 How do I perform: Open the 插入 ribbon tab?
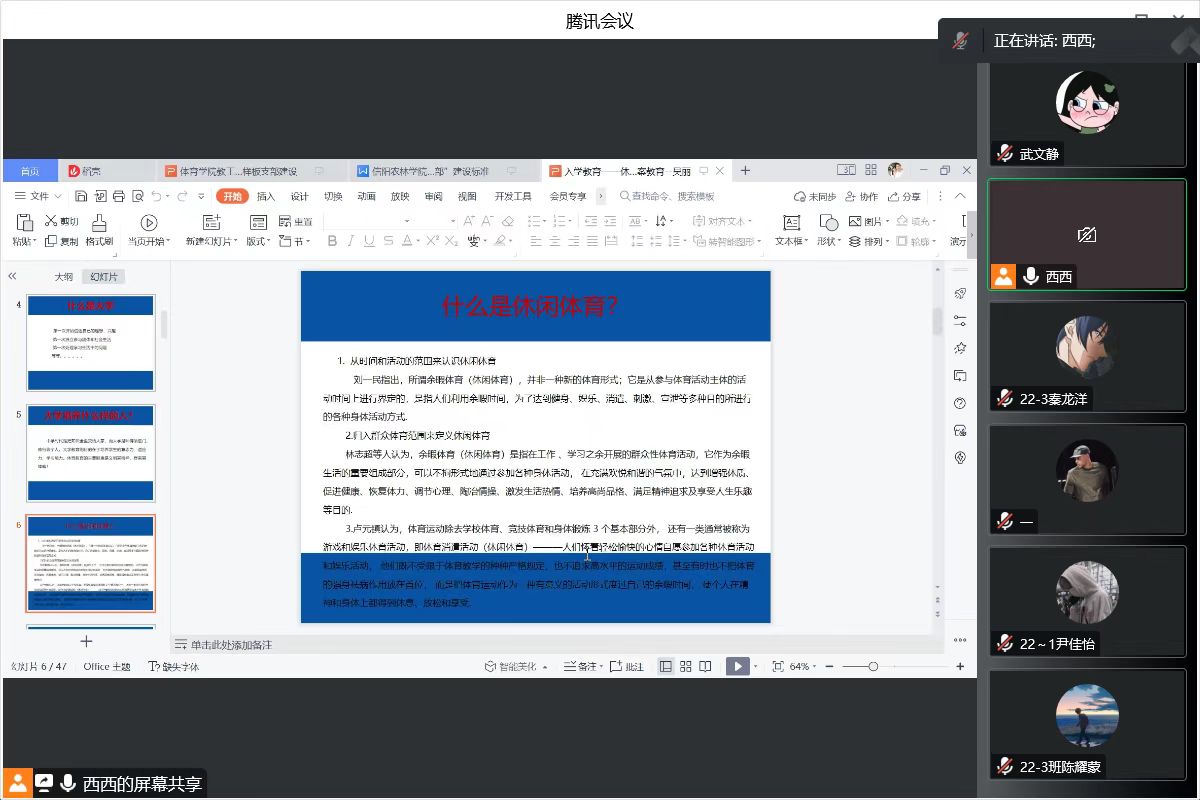click(266, 197)
